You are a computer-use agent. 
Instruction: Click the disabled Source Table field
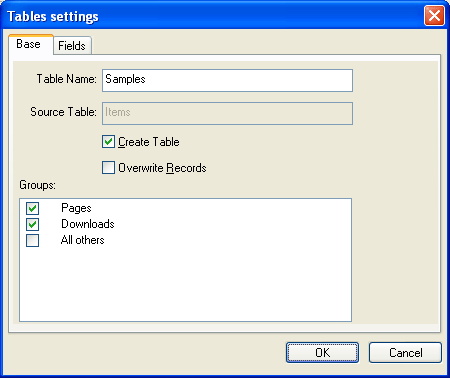(227, 113)
